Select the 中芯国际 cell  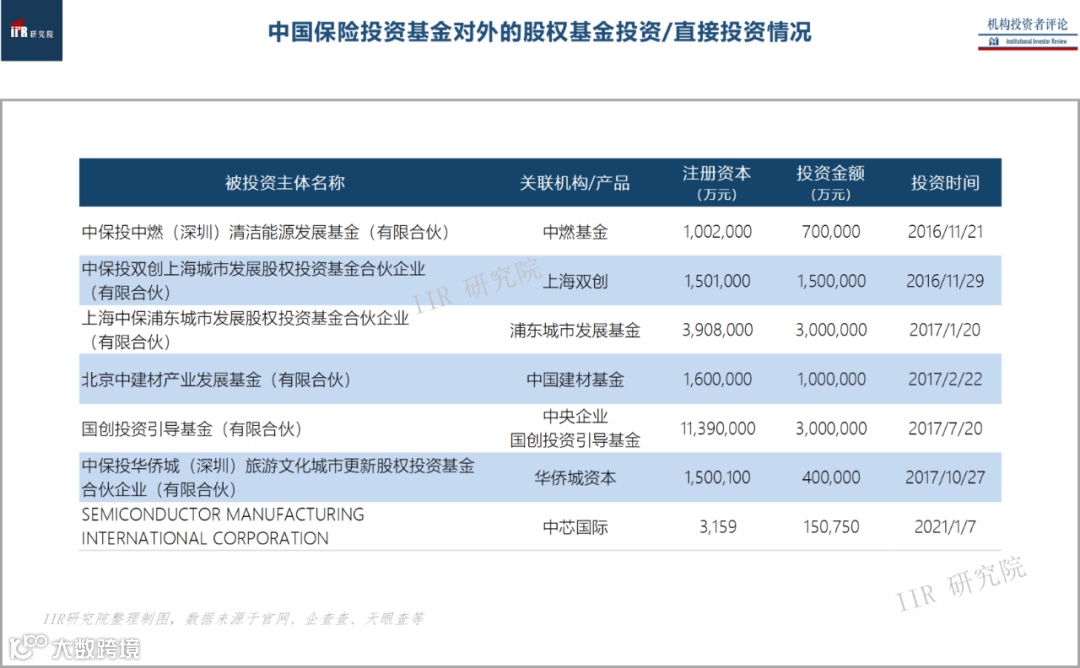click(x=575, y=528)
